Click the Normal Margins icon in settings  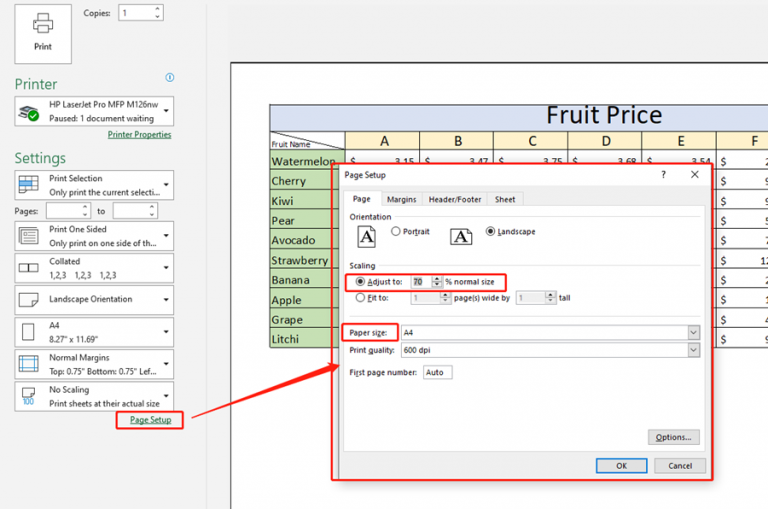[30, 363]
